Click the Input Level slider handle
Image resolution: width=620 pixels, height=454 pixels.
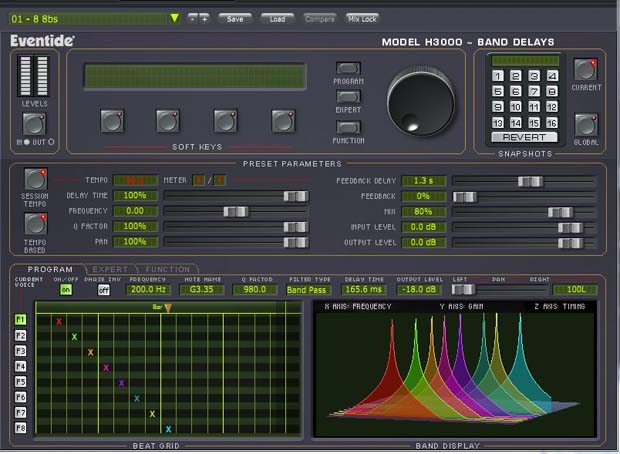pyautogui.click(x=570, y=228)
